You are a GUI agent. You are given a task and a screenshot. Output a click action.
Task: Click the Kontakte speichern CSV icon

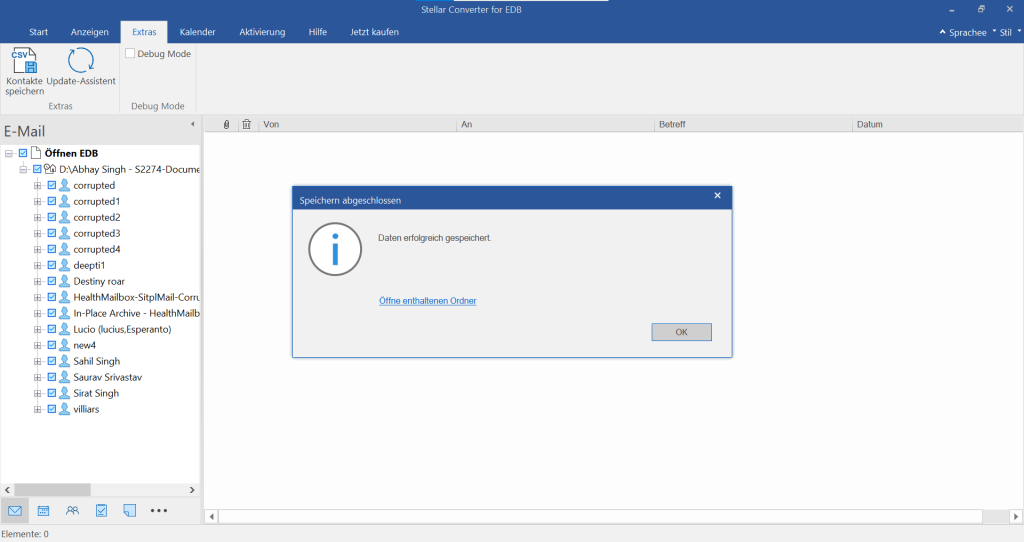tap(24, 61)
